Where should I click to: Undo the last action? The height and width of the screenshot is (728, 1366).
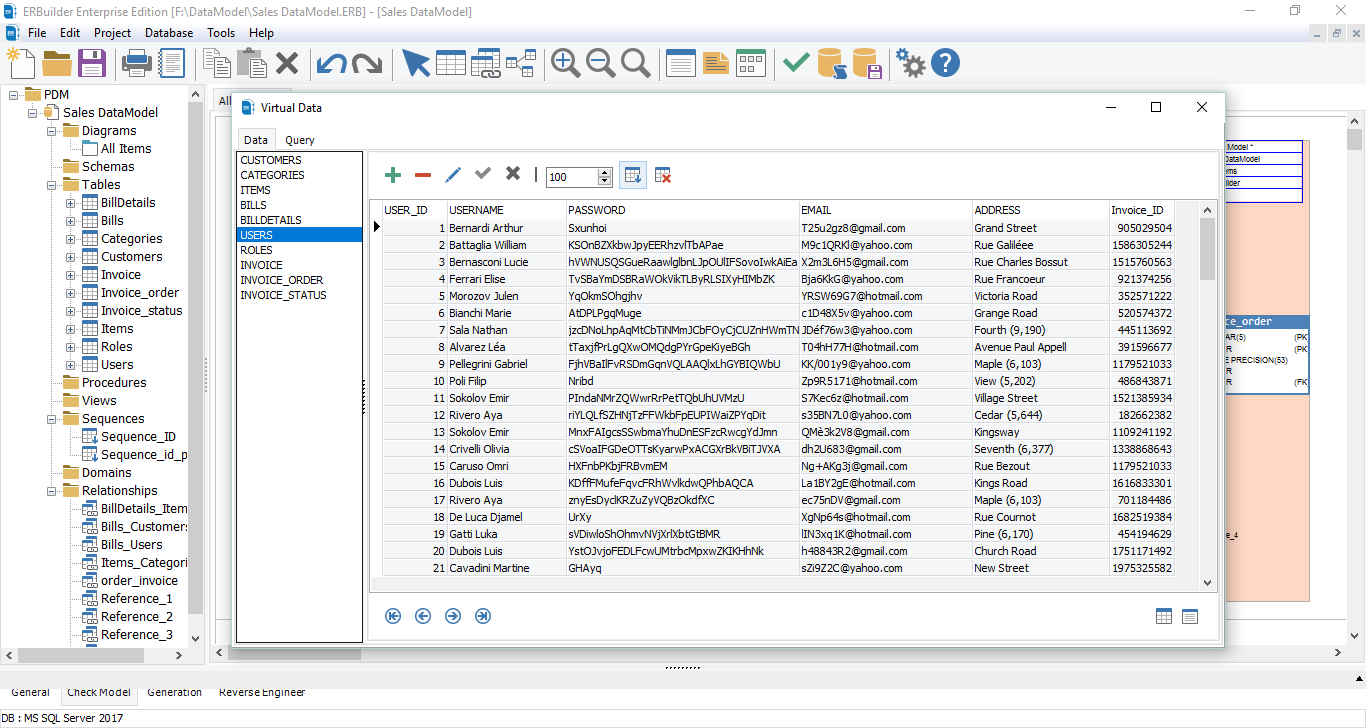pos(332,64)
